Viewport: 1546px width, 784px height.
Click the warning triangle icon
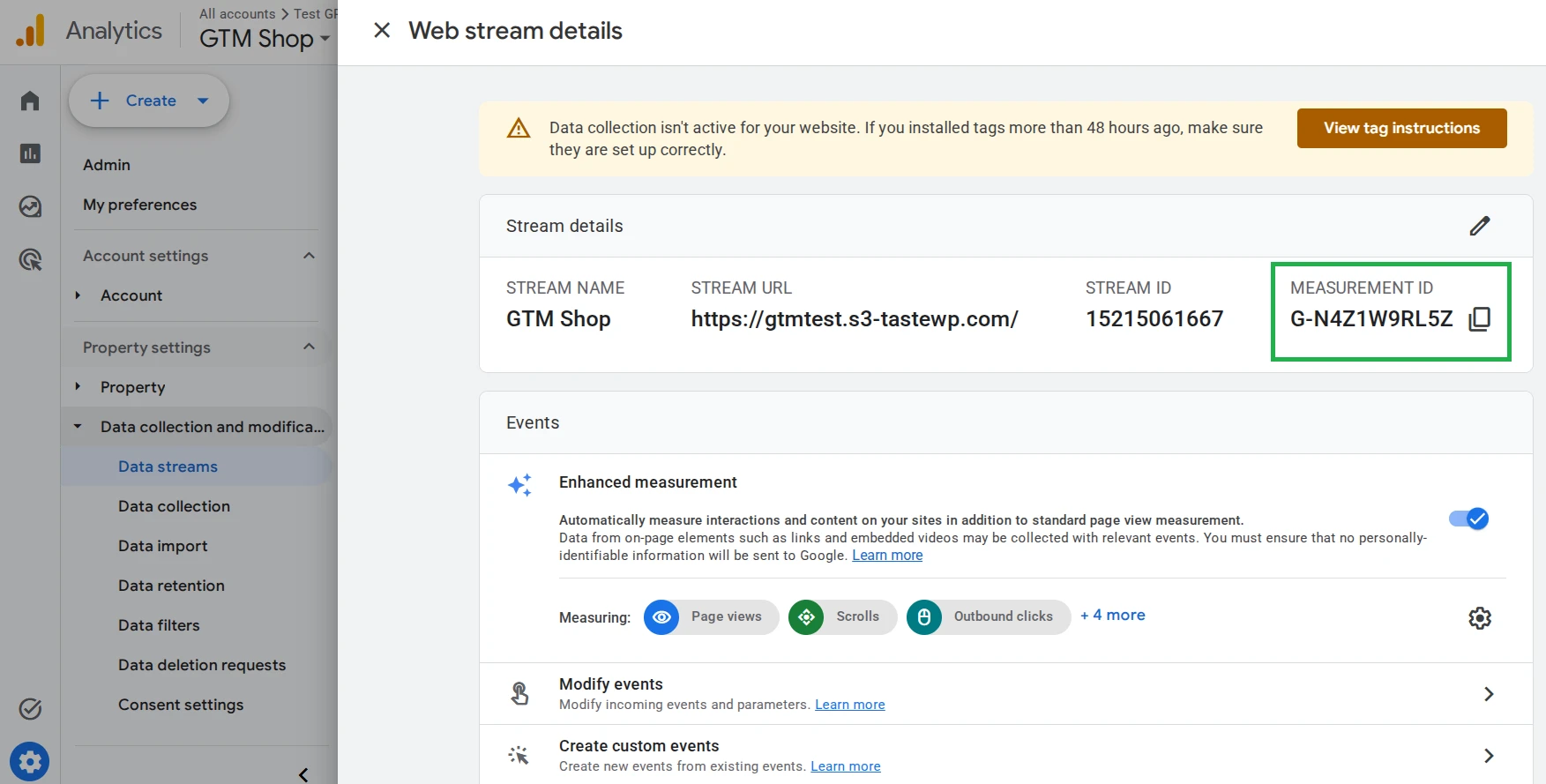click(519, 129)
